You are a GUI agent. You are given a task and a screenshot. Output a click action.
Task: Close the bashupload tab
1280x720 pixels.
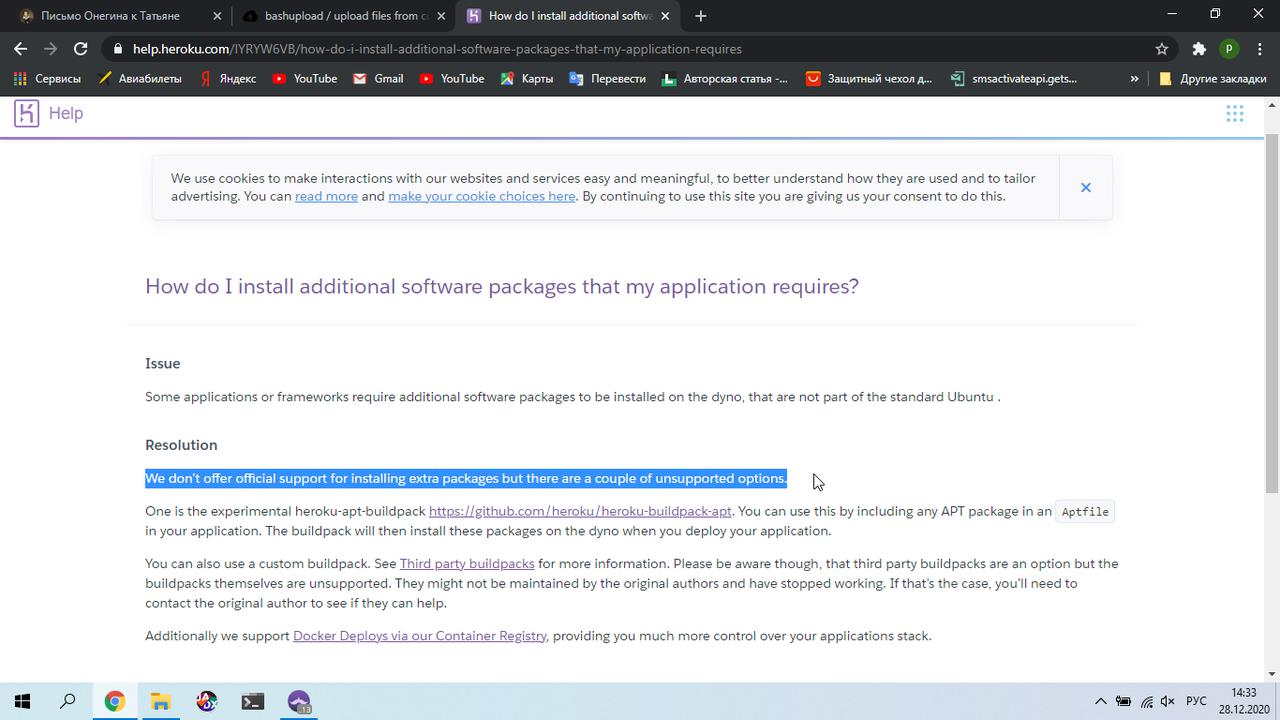(x=441, y=16)
